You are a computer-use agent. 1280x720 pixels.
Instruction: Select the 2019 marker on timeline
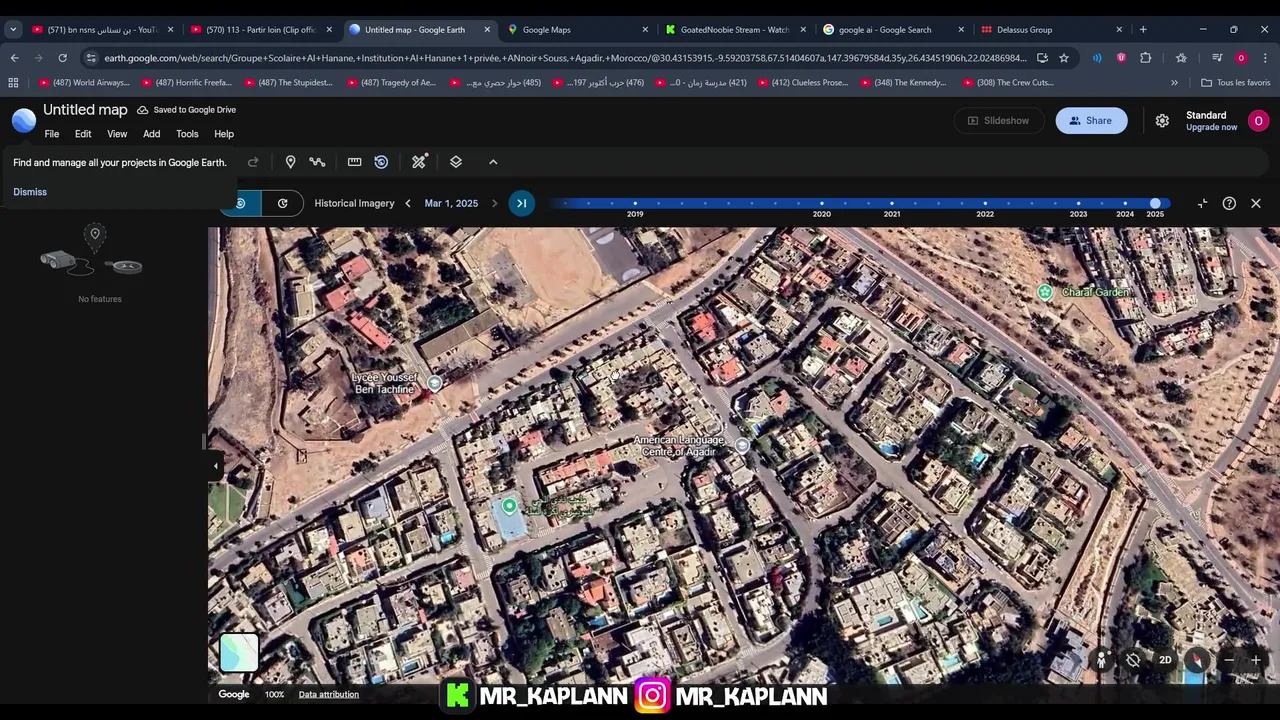coord(635,204)
